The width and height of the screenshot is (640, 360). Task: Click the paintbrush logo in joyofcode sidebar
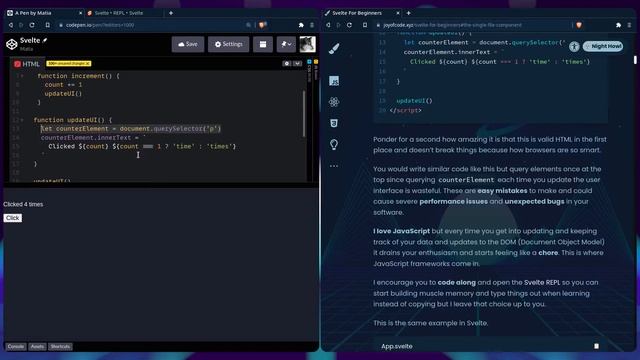click(334, 49)
